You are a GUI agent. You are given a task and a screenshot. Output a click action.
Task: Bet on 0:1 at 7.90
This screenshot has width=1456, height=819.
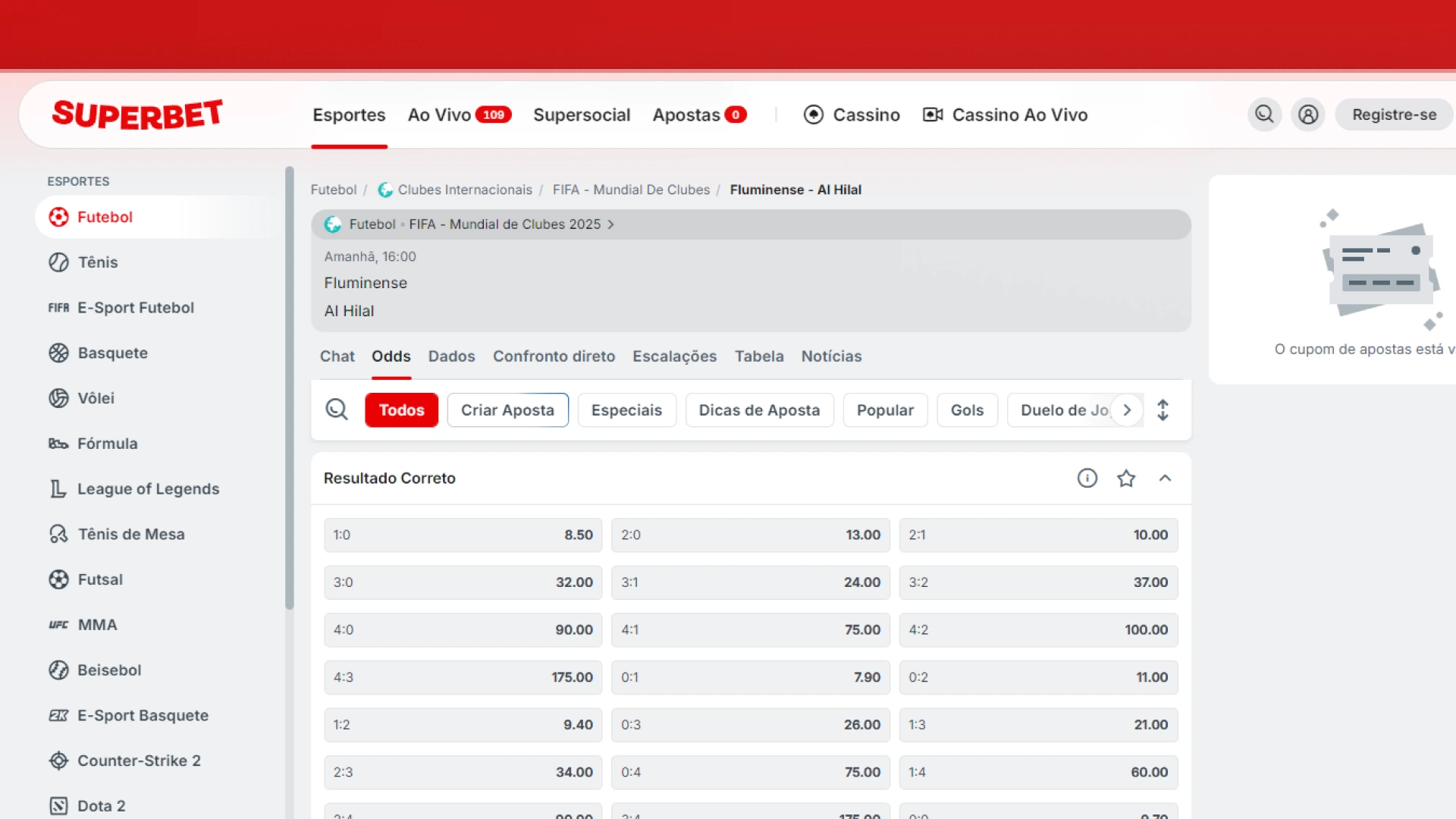tap(751, 677)
